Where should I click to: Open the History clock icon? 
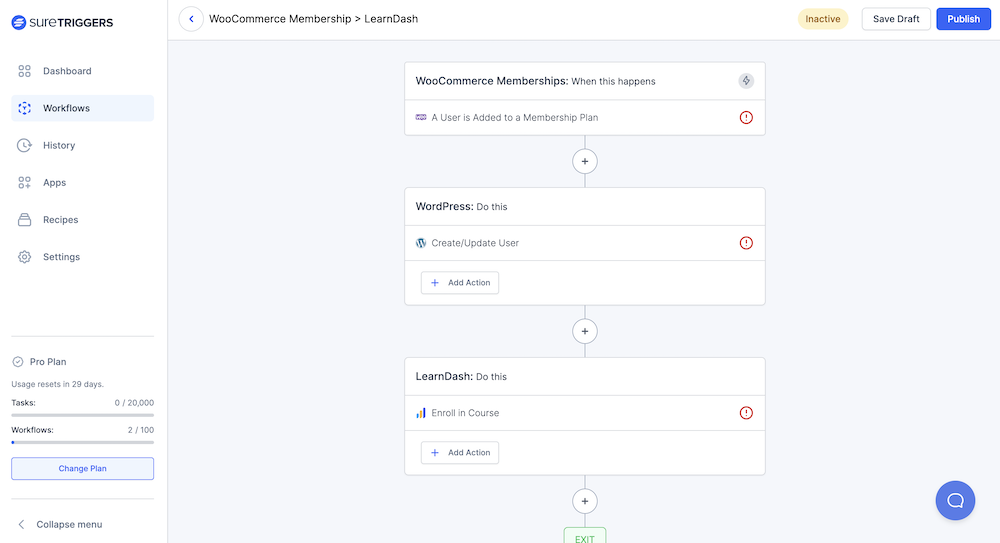pos(24,145)
